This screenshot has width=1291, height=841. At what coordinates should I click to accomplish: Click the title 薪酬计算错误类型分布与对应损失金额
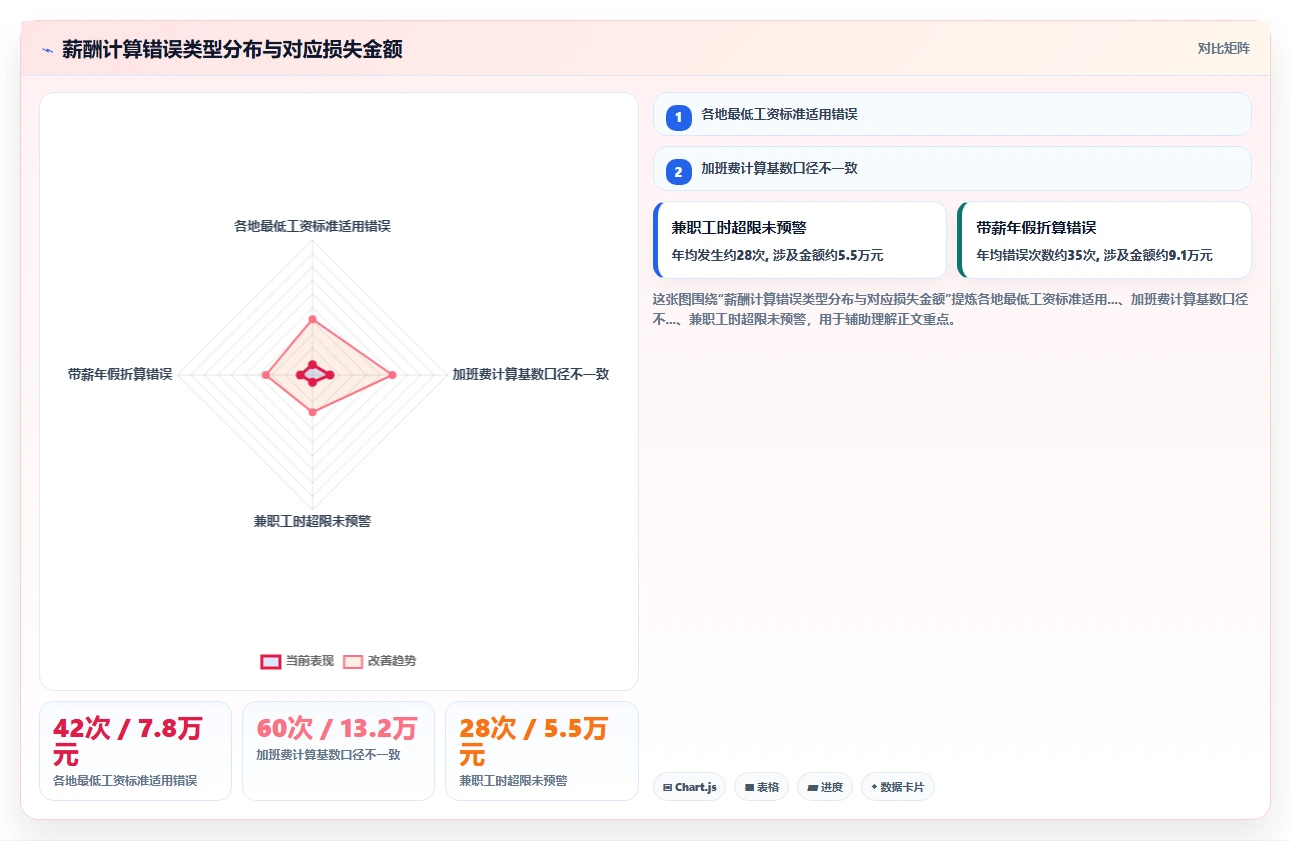(232, 49)
